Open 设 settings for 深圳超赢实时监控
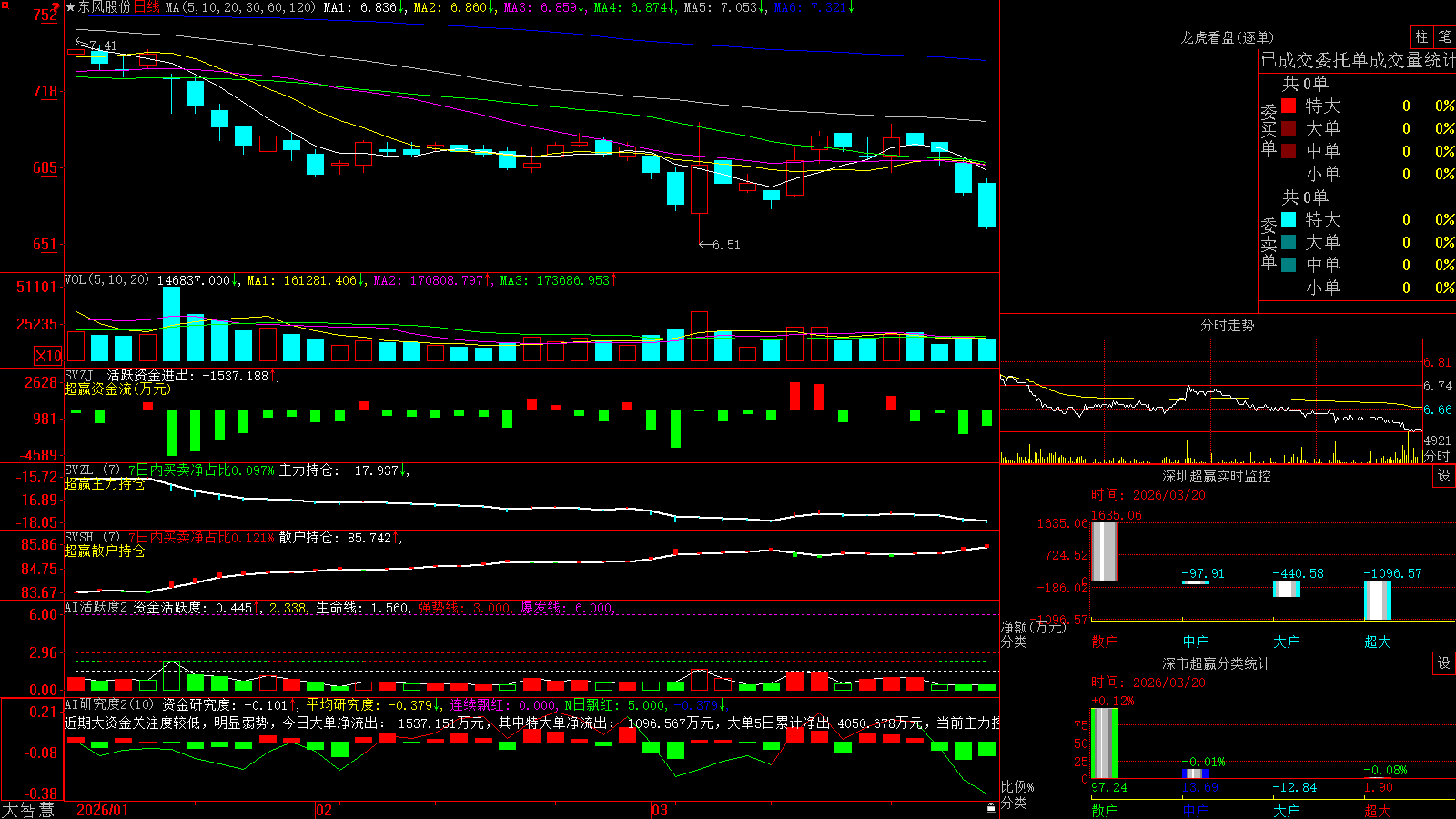1456x819 pixels. click(x=1444, y=476)
